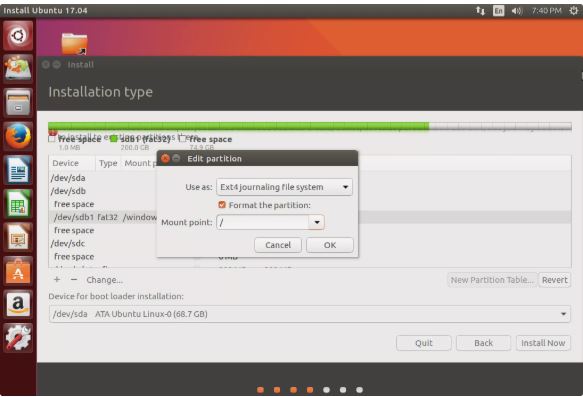This screenshot has width=583, height=397.
Task: Open the Files manager dock icon
Action: 17,103
